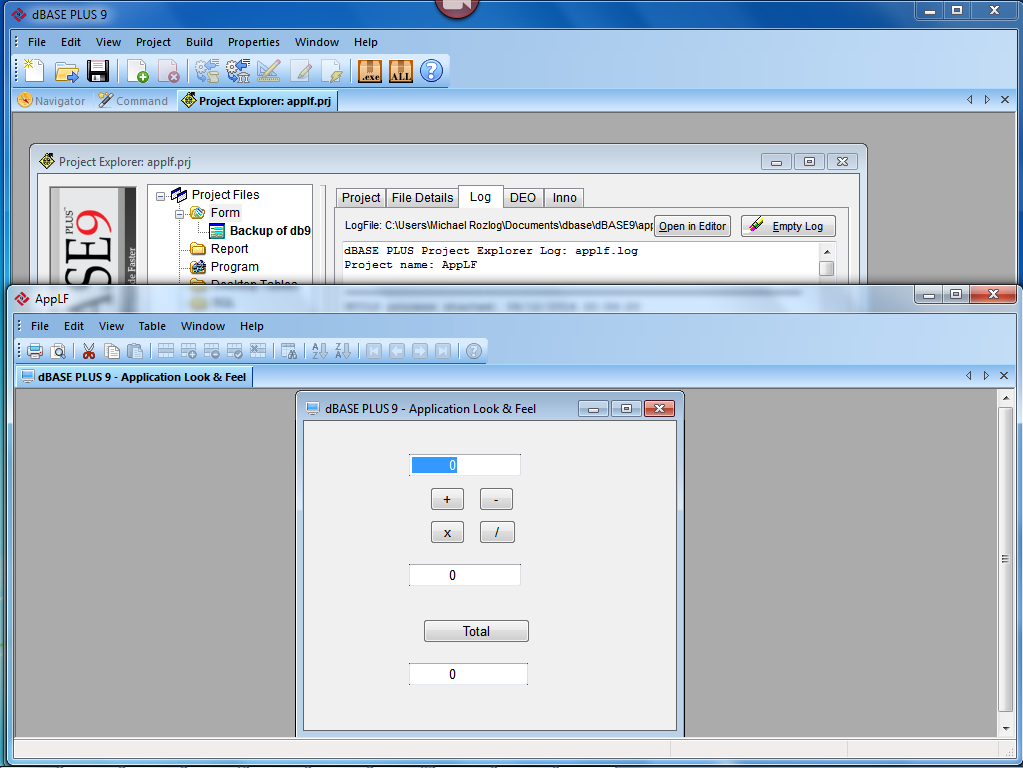This screenshot has height=768, width=1023.
Task: Click the divide (/) operator button
Action: 497,532
